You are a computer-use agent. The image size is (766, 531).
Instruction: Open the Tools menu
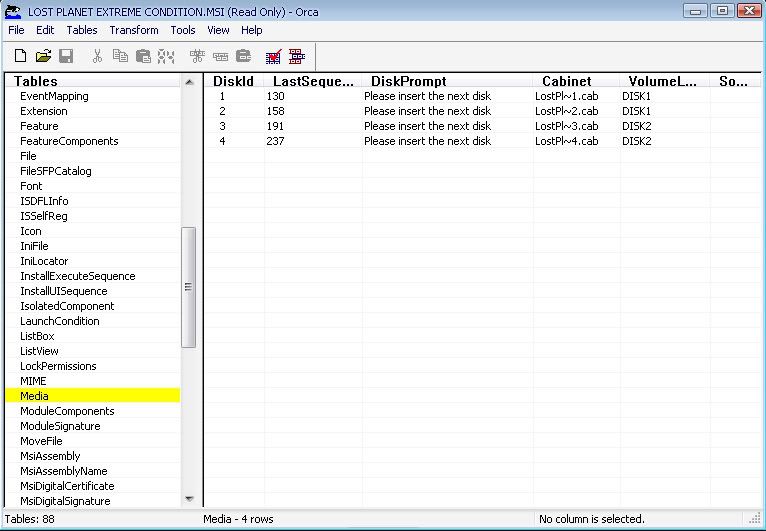[183, 30]
